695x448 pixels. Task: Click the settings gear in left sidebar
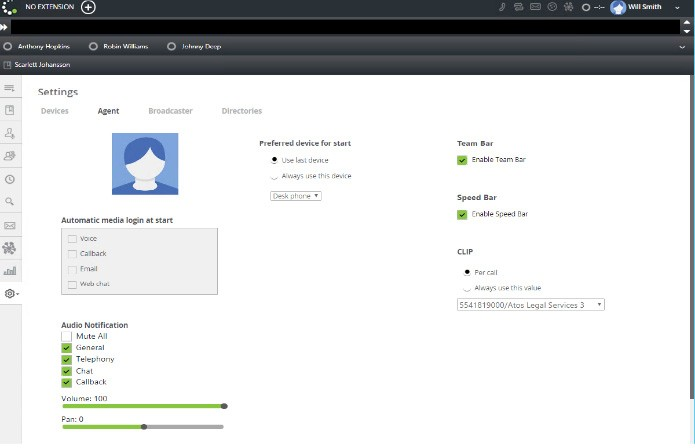pyautogui.click(x=10, y=293)
